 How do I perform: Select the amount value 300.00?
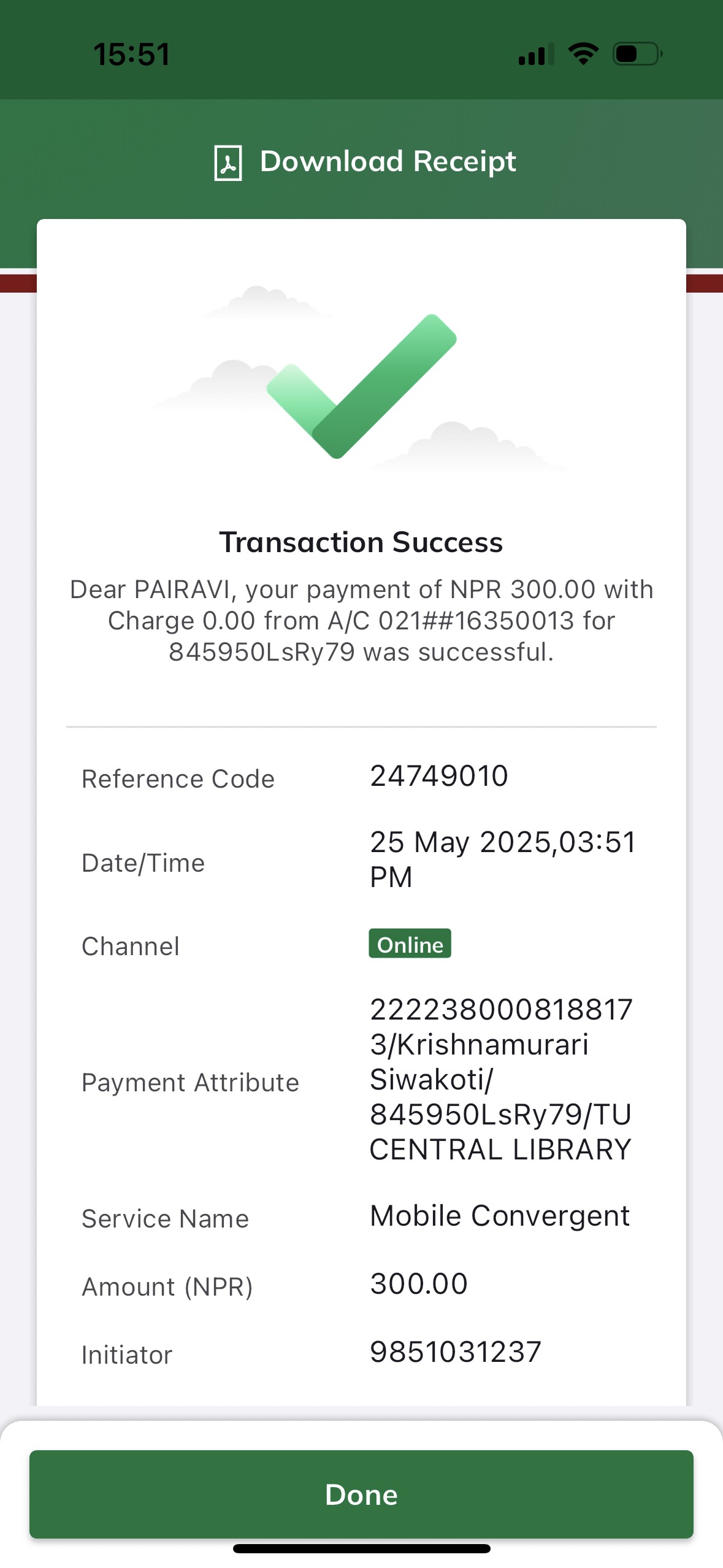tap(419, 1284)
